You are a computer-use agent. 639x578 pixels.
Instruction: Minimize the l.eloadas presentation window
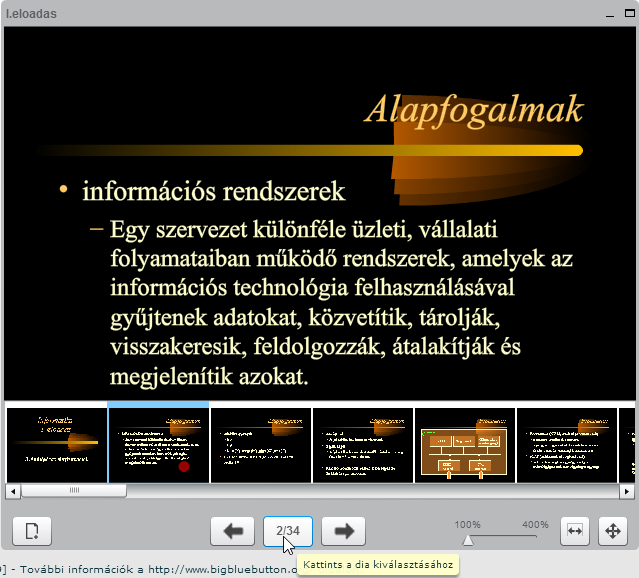(x=610, y=14)
